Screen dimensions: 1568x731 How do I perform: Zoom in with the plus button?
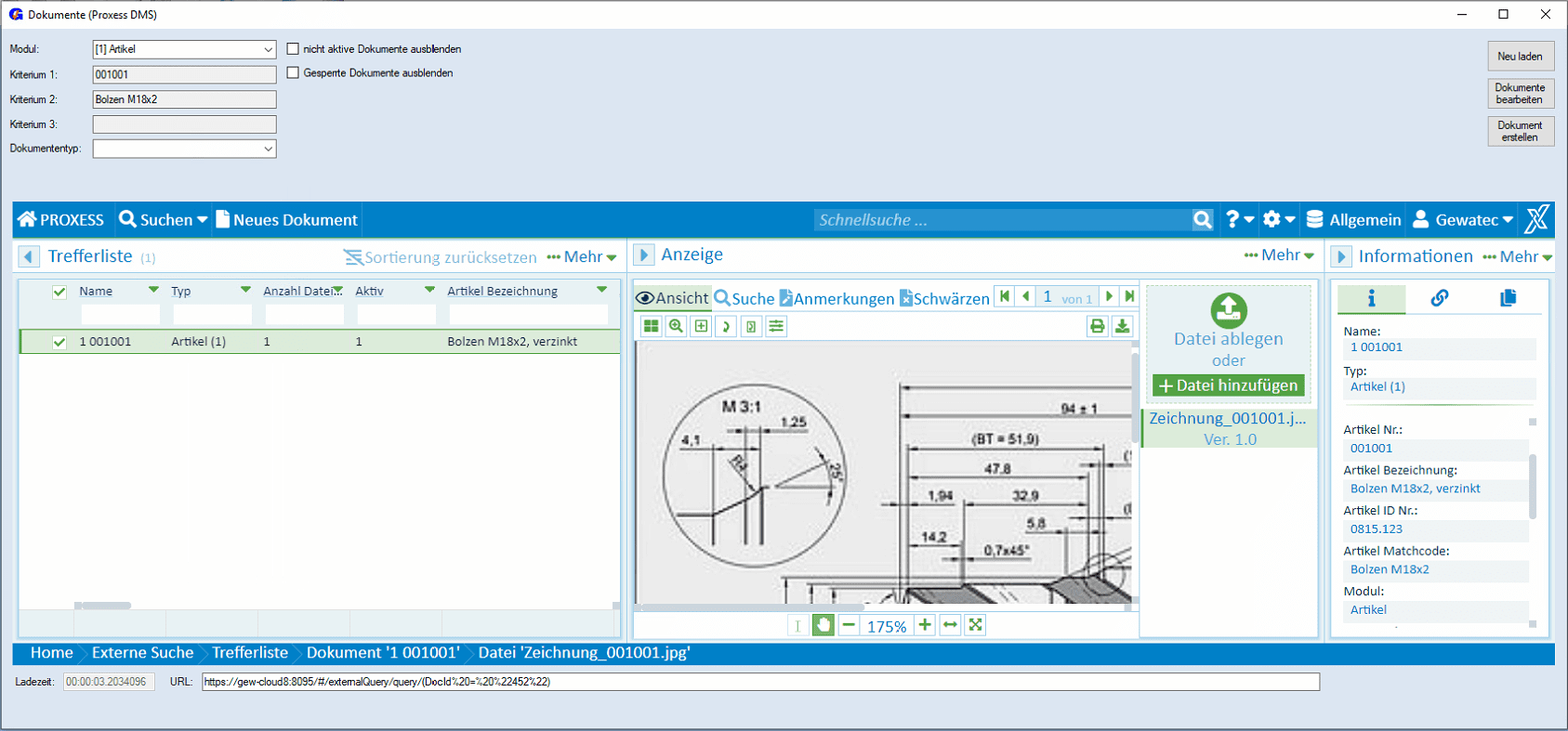[x=925, y=625]
